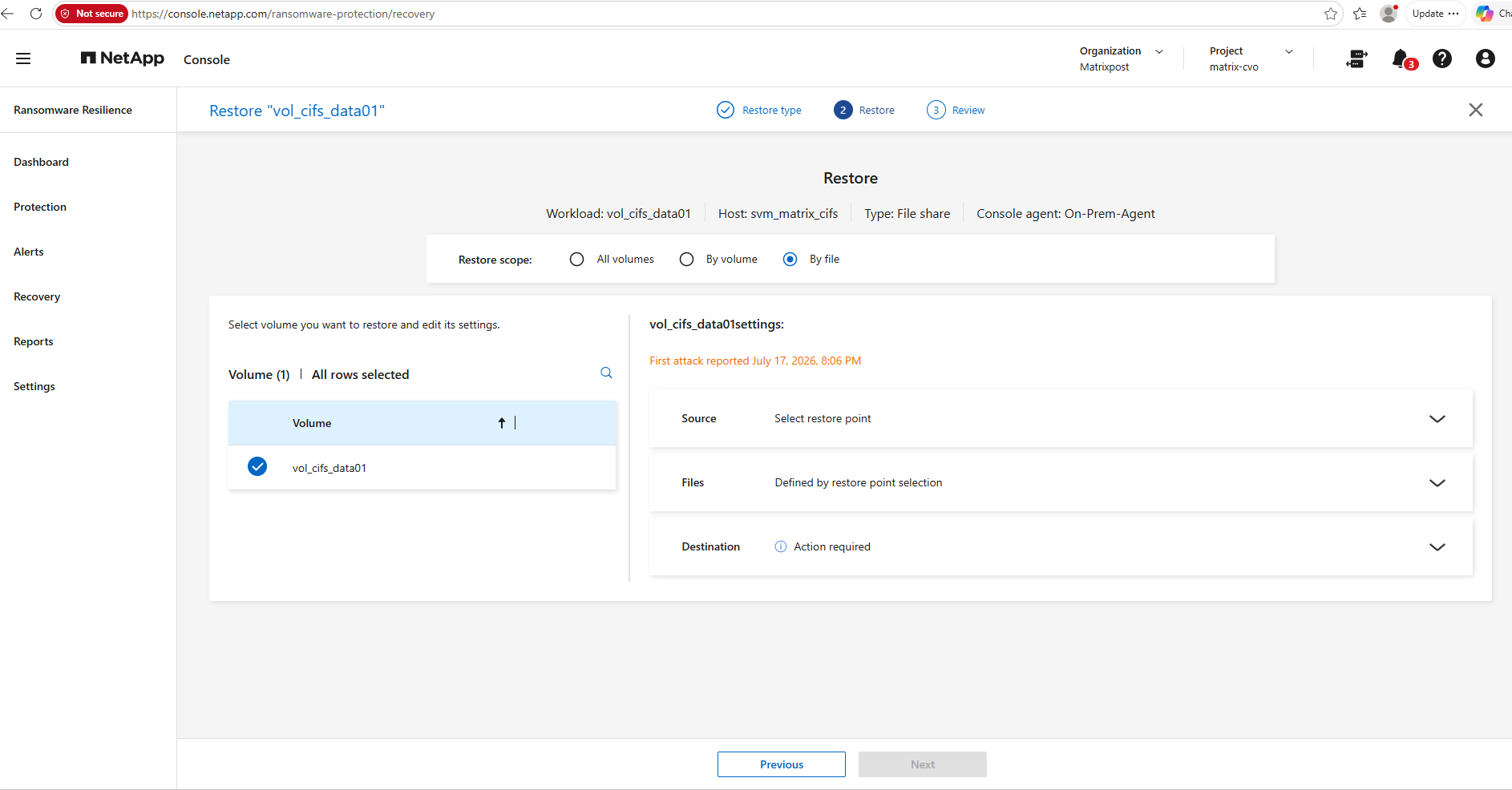Reload the page with browser refresh icon
1512x790 pixels.
[36, 14]
